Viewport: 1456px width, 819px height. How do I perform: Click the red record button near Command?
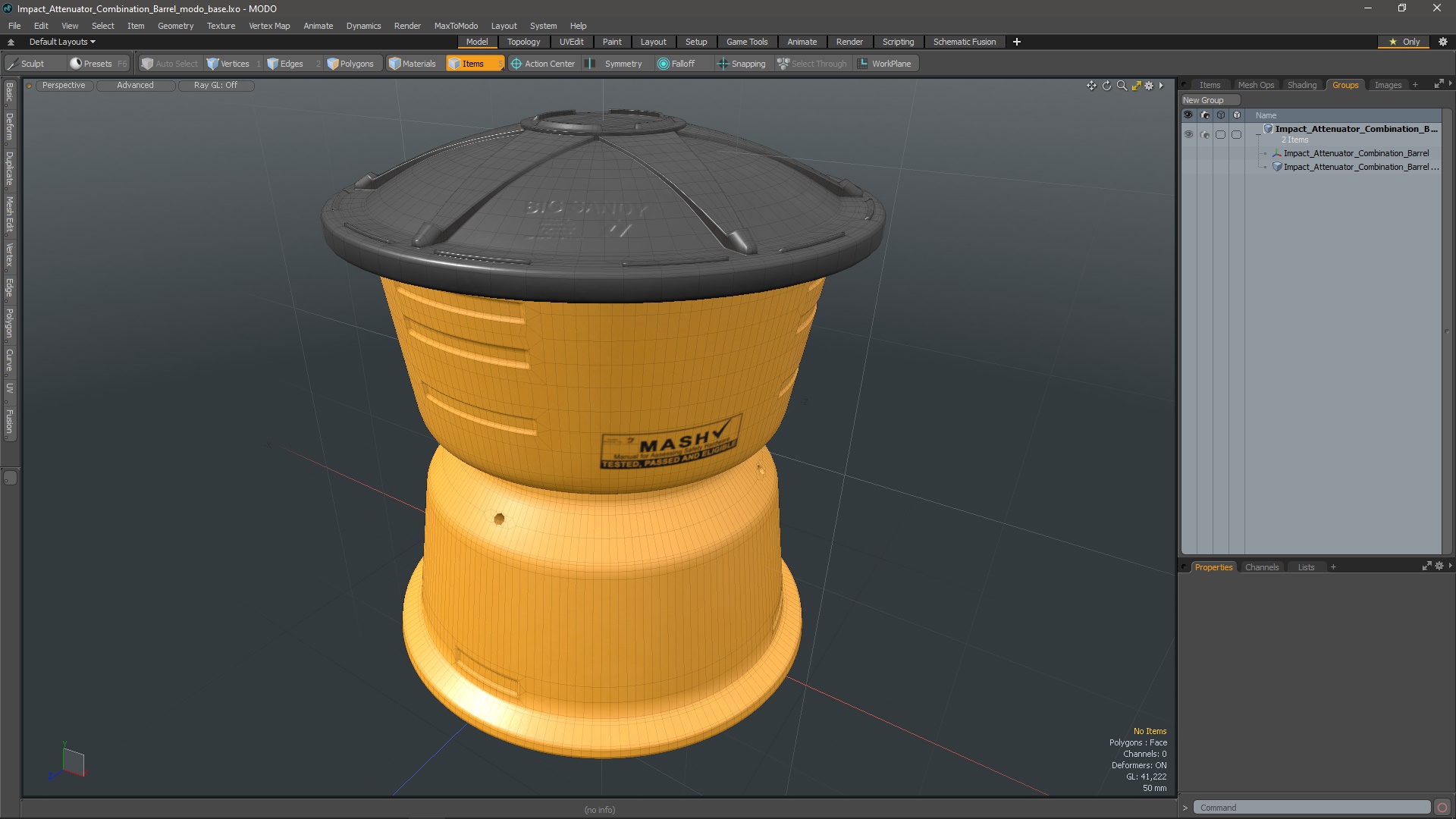tap(1442, 808)
